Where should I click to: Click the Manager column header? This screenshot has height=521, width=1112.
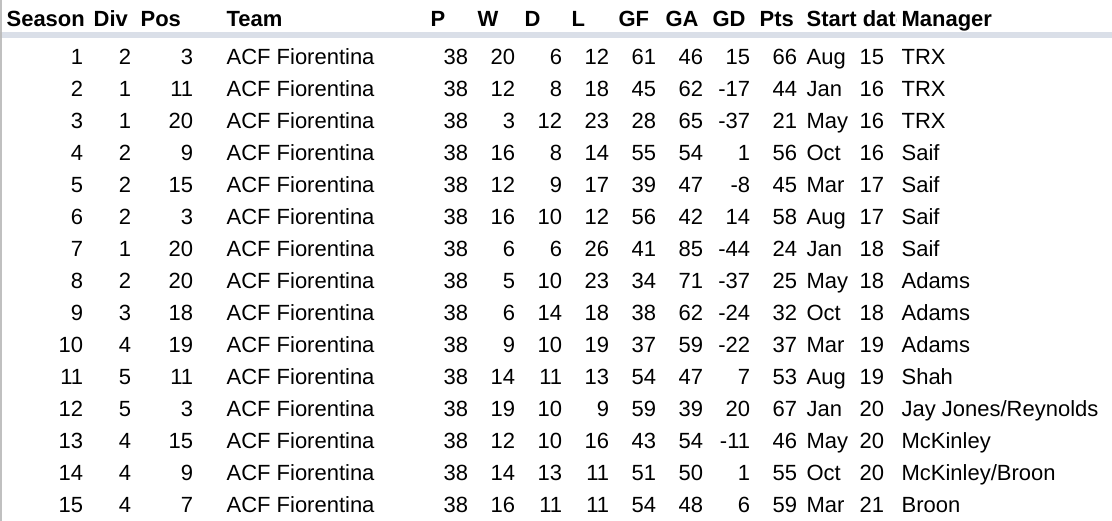pos(946,19)
